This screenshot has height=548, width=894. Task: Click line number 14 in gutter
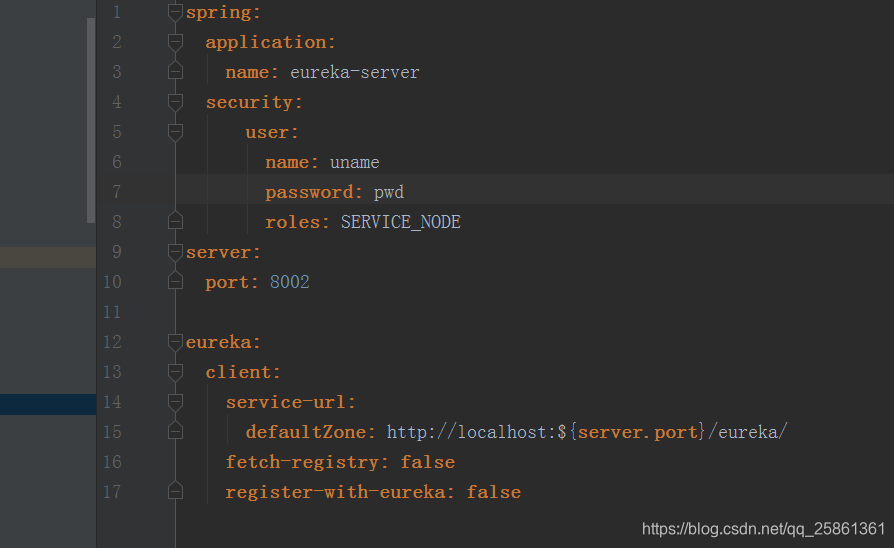tap(112, 401)
